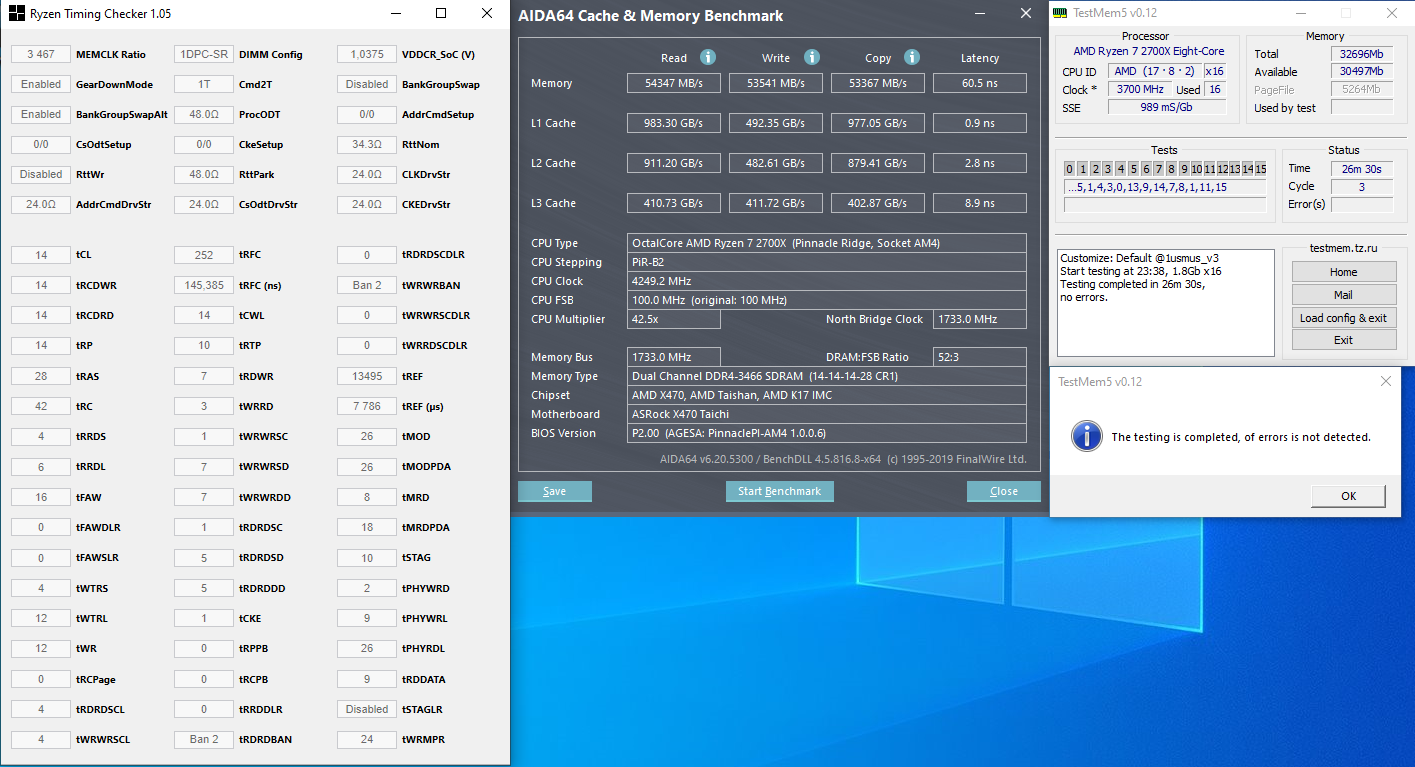The image size is (1415, 767).
Task: Click the Ryzen Timing Checker title bar icon
Action: coord(17,14)
